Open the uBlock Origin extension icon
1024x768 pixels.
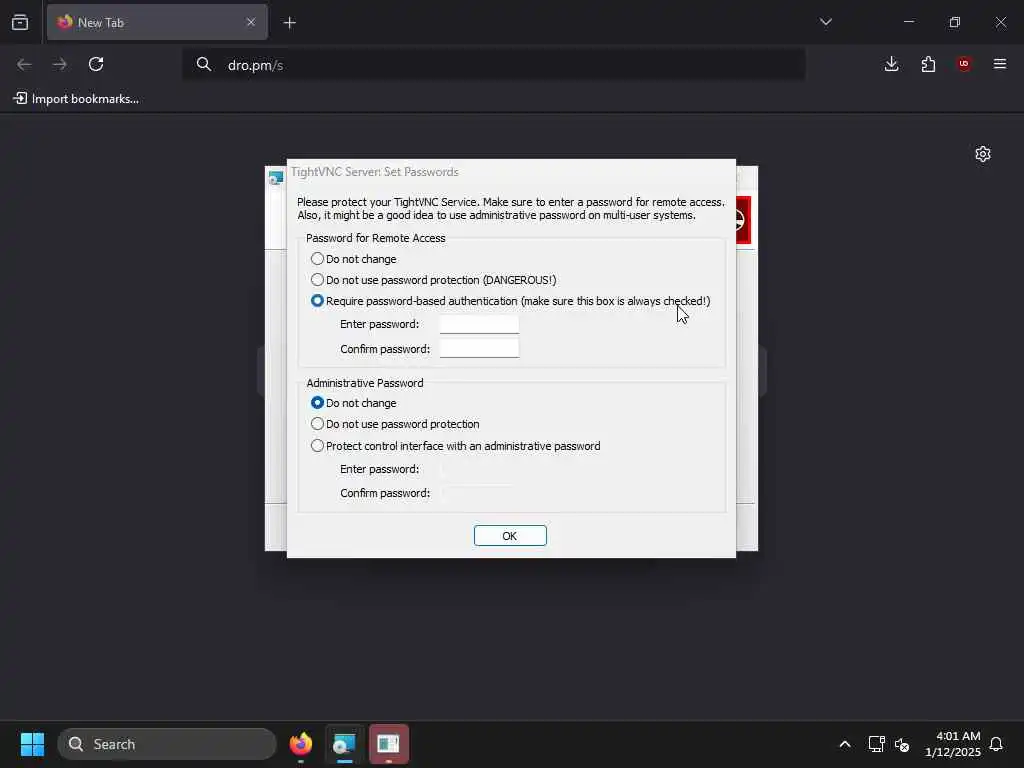[964, 64]
